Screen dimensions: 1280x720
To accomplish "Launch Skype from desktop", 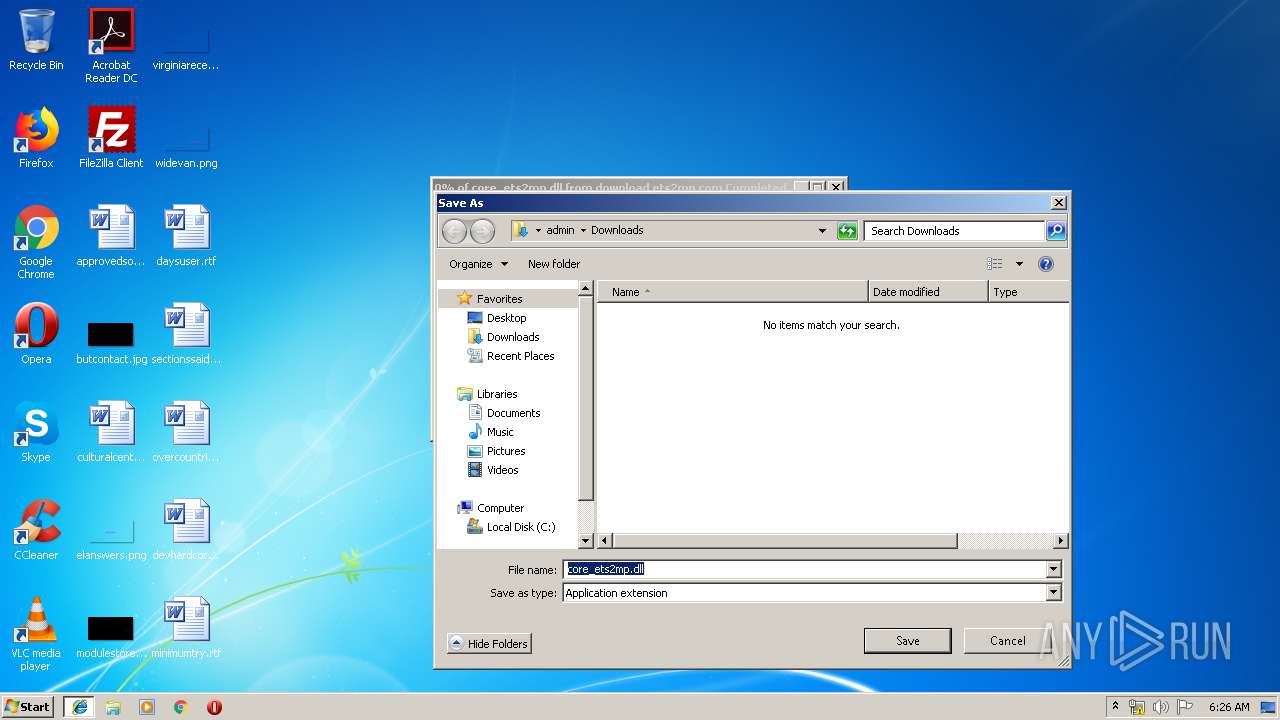I will pos(36,432).
